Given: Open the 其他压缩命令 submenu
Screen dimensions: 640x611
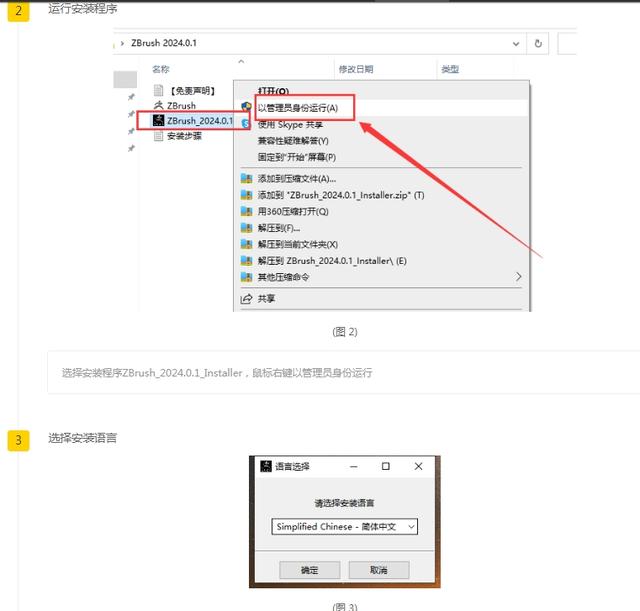Looking at the screenshot, I should (283, 277).
